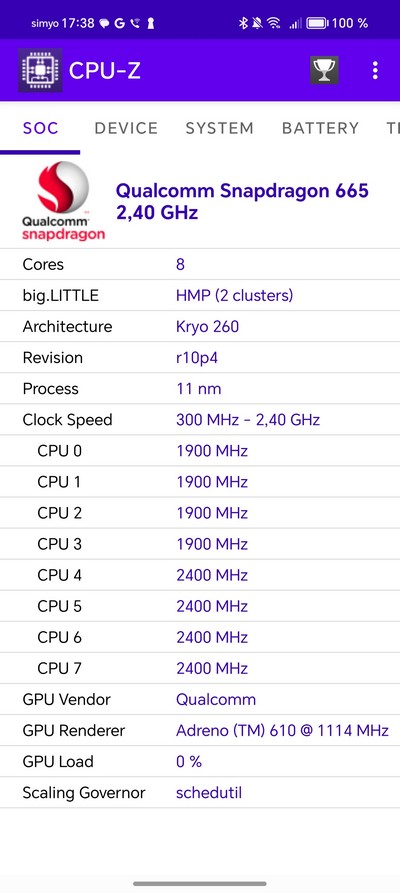Screen dimensions: 400x893
Task: Tap the bottom navigation gesture bar
Action: [200, 883]
